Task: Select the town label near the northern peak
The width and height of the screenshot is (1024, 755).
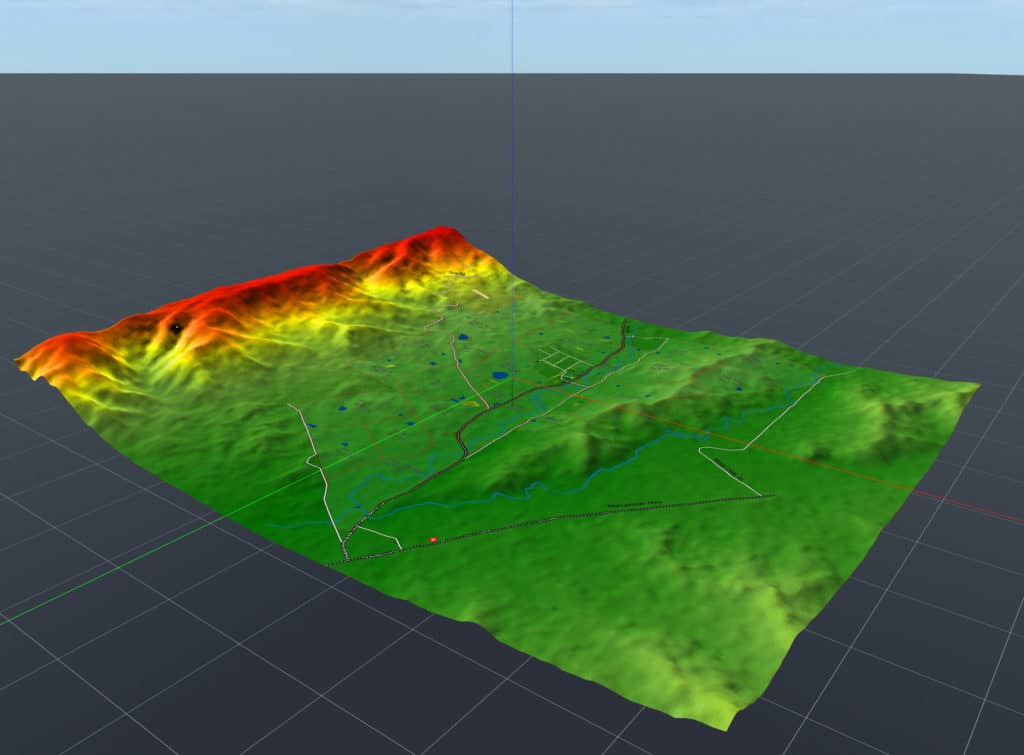Action: click(x=456, y=272)
